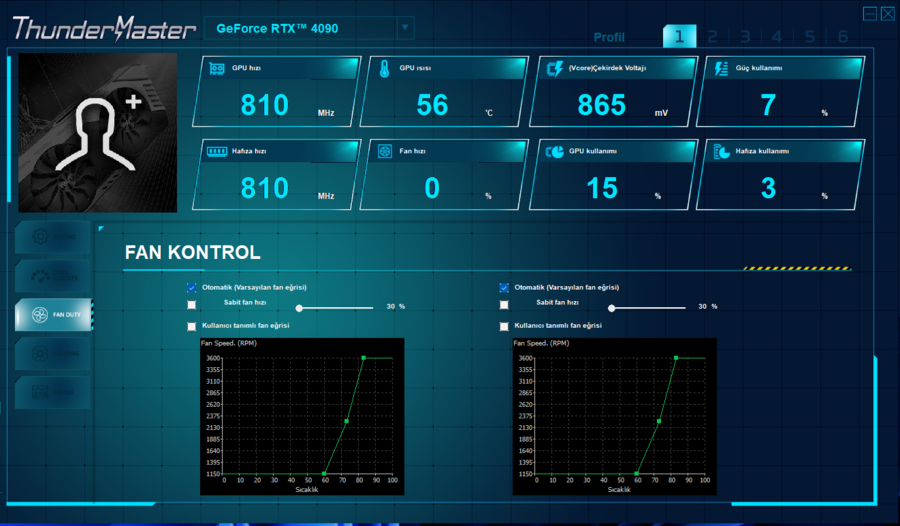Screen dimensions: 900x526
Task: Minimize the ThunderMaster window
Action: (870, 13)
